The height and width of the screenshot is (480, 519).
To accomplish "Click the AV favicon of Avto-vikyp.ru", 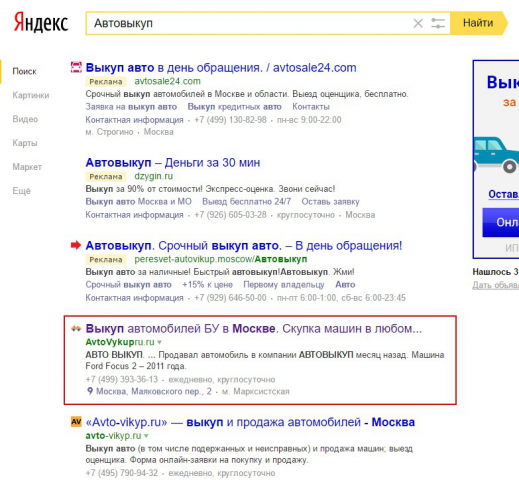I will (76, 422).
